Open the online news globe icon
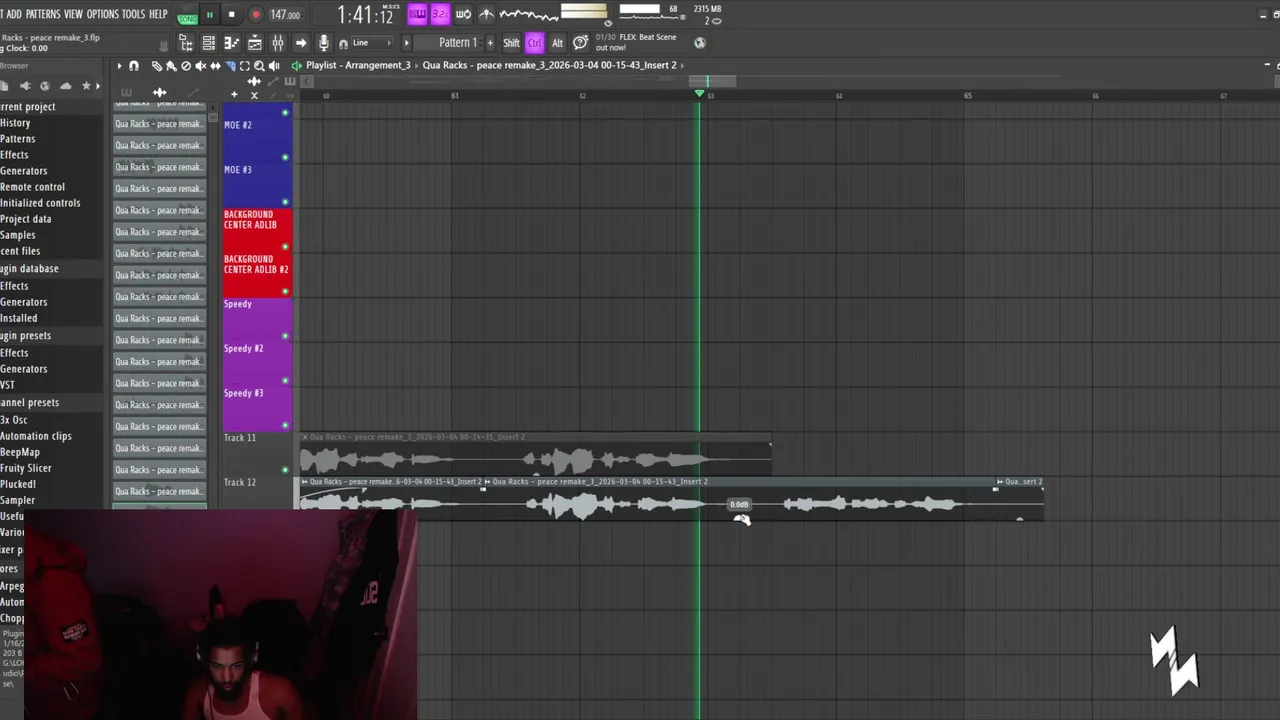This screenshot has height=720, width=1280. (x=700, y=43)
